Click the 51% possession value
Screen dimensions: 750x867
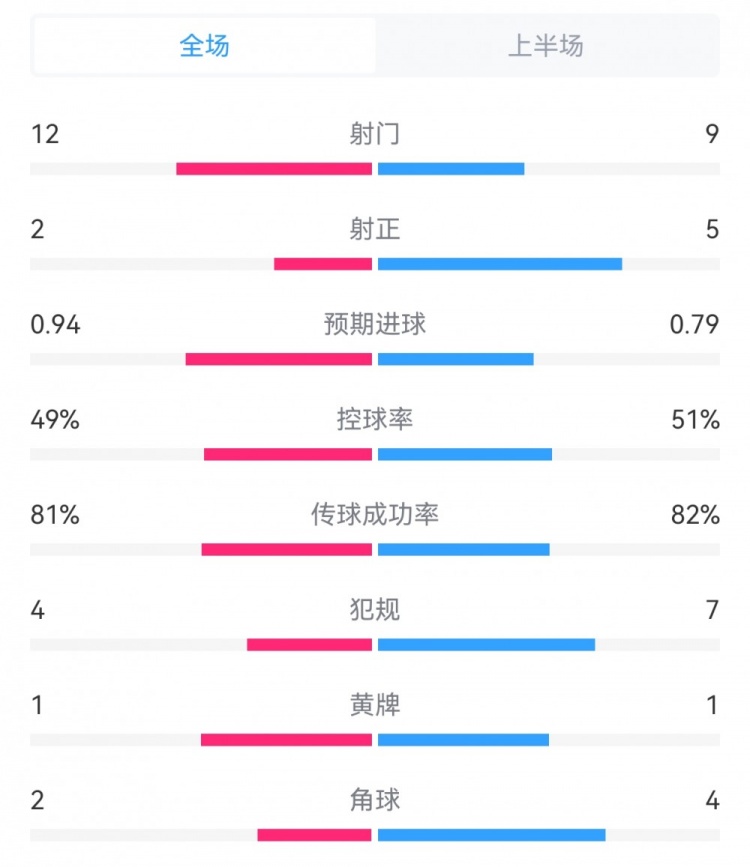click(696, 420)
